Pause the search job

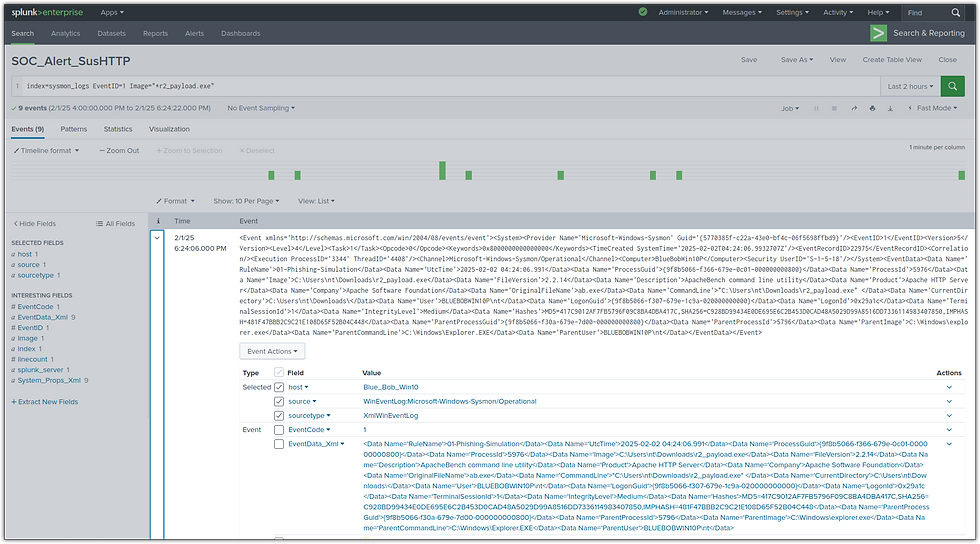pyautogui.click(x=816, y=108)
